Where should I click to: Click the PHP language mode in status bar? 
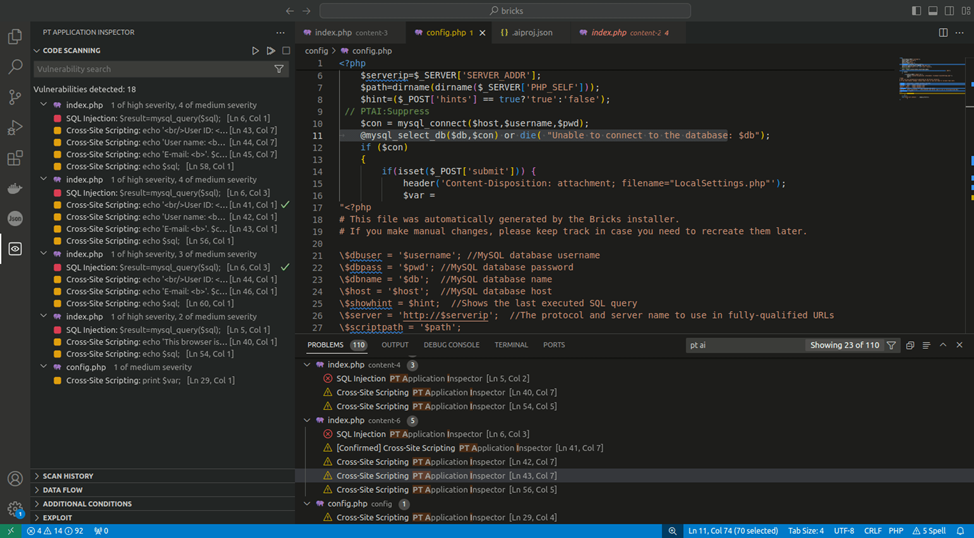point(896,531)
